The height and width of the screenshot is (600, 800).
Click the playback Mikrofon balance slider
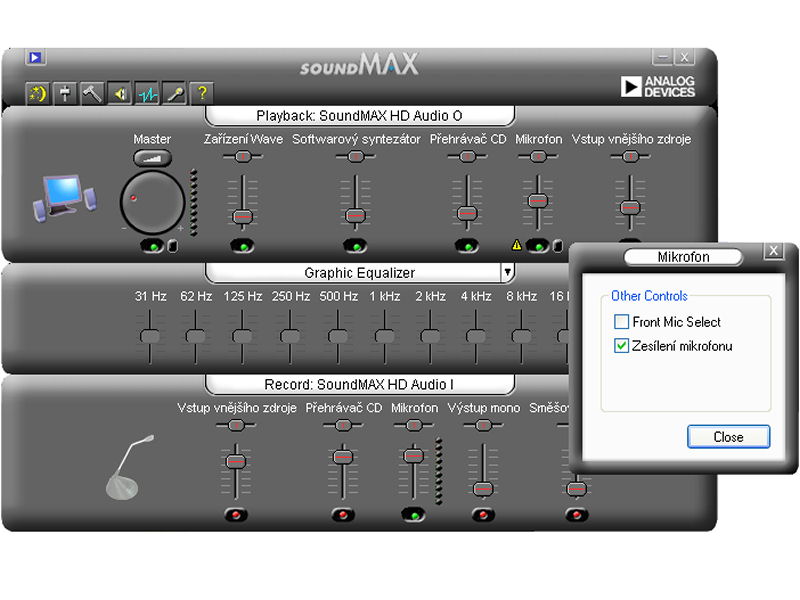[538, 156]
